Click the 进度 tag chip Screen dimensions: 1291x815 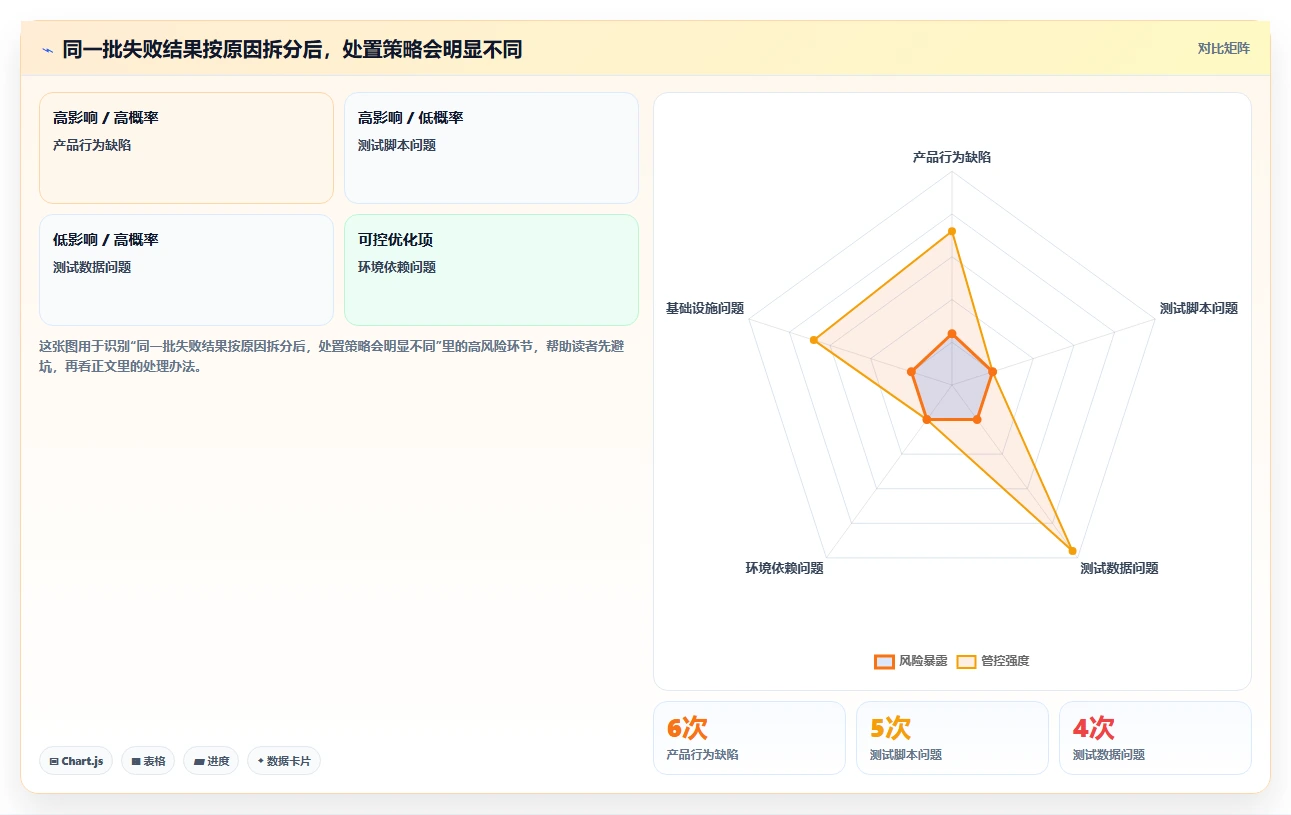pyautogui.click(x=211, y=761)
